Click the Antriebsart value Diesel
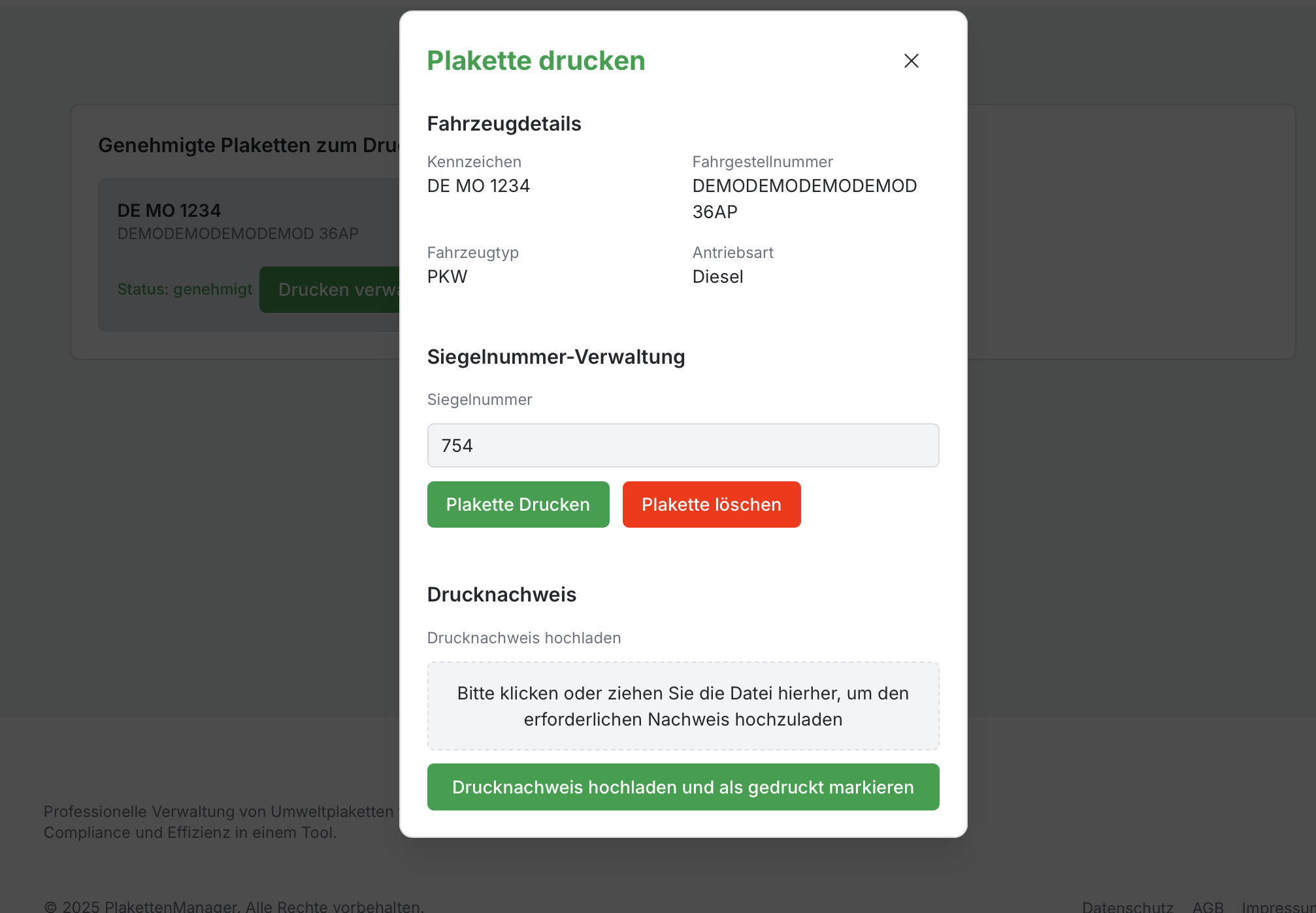This screenshot has width=1316, height=913. click(x=717, y=277)
